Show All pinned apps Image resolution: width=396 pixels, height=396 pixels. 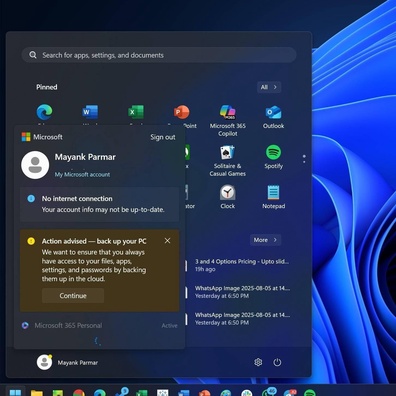[x=269, y=87]
